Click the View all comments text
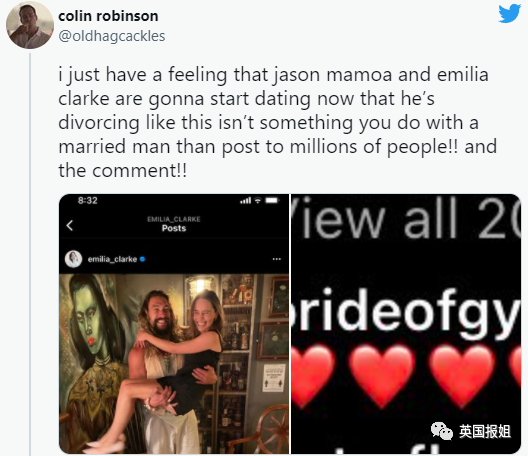528x456 pixels. (406, 220)
